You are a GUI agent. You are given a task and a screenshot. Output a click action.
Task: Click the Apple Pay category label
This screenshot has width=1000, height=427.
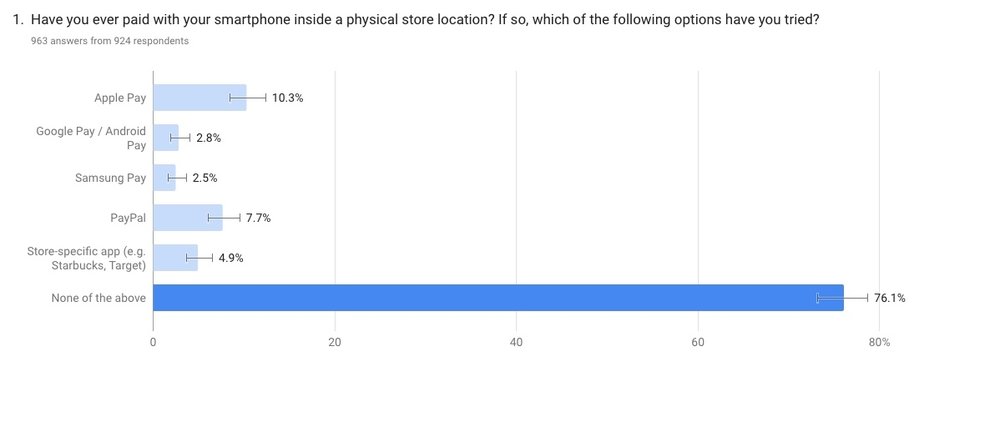[120, 98]
